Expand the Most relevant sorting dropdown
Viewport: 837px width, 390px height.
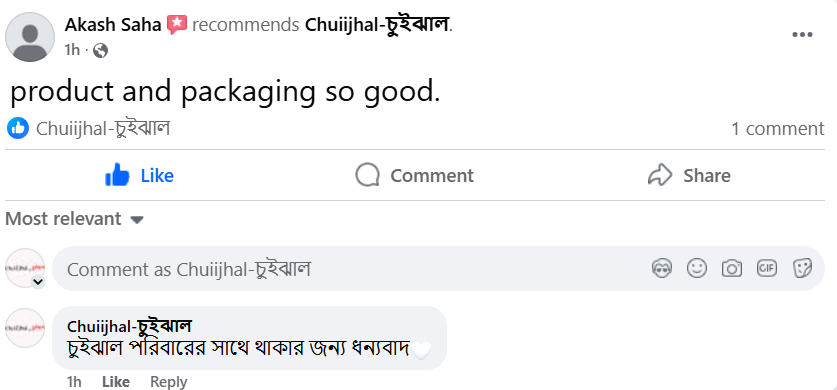coord(75,219)
